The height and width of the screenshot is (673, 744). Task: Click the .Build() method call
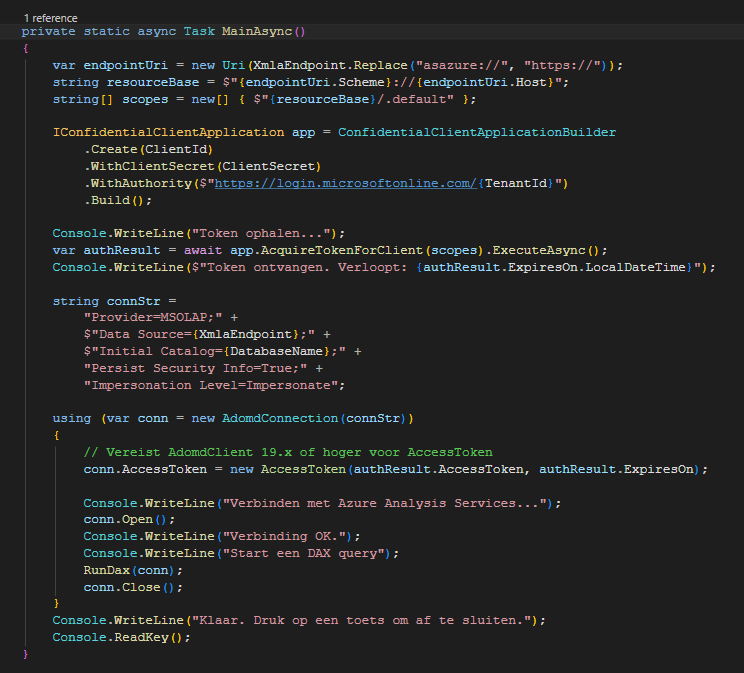117,200
